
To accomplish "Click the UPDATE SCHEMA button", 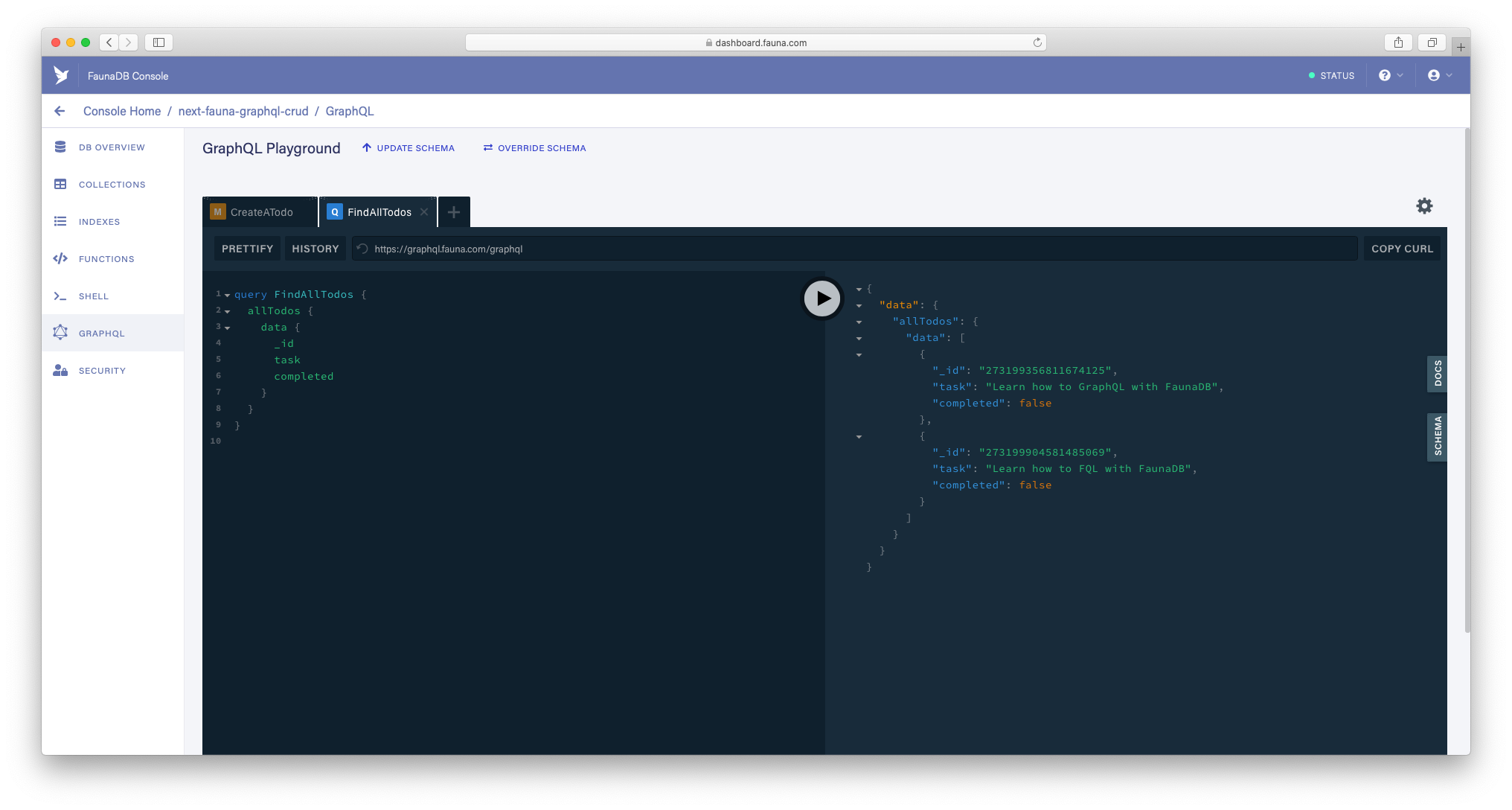I will click(x=408, y=147).
